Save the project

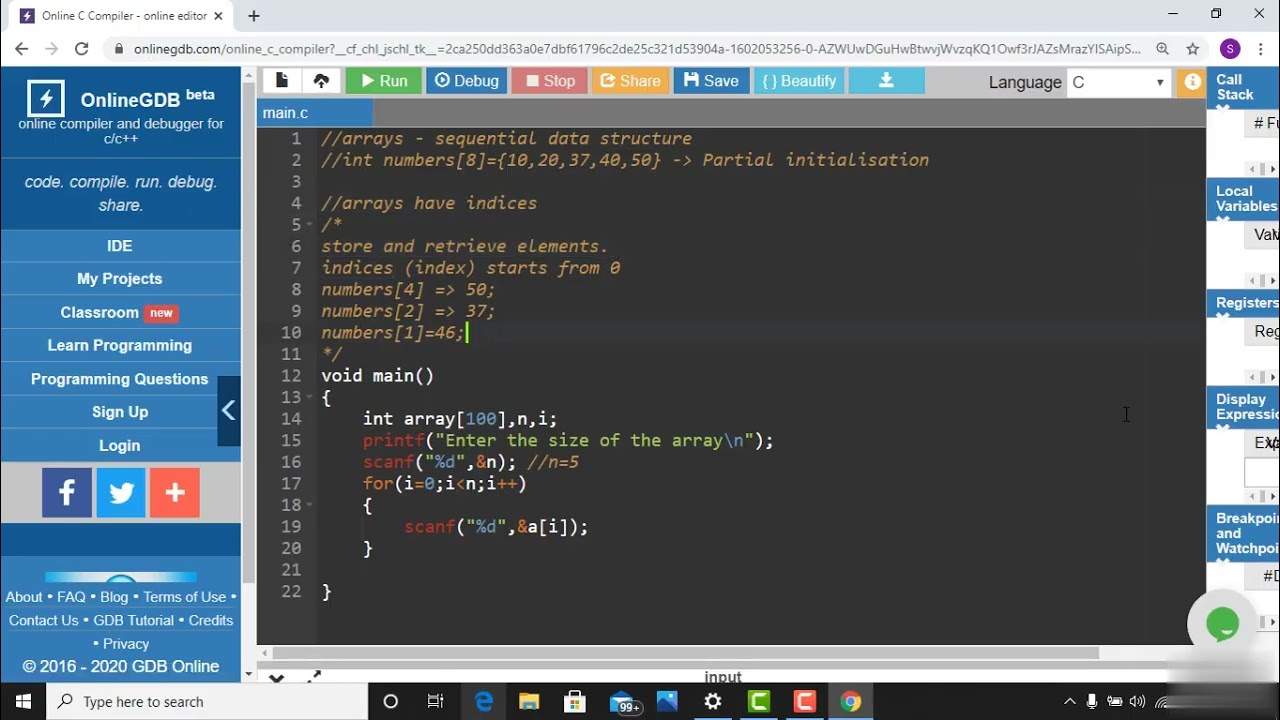[710, 81]
